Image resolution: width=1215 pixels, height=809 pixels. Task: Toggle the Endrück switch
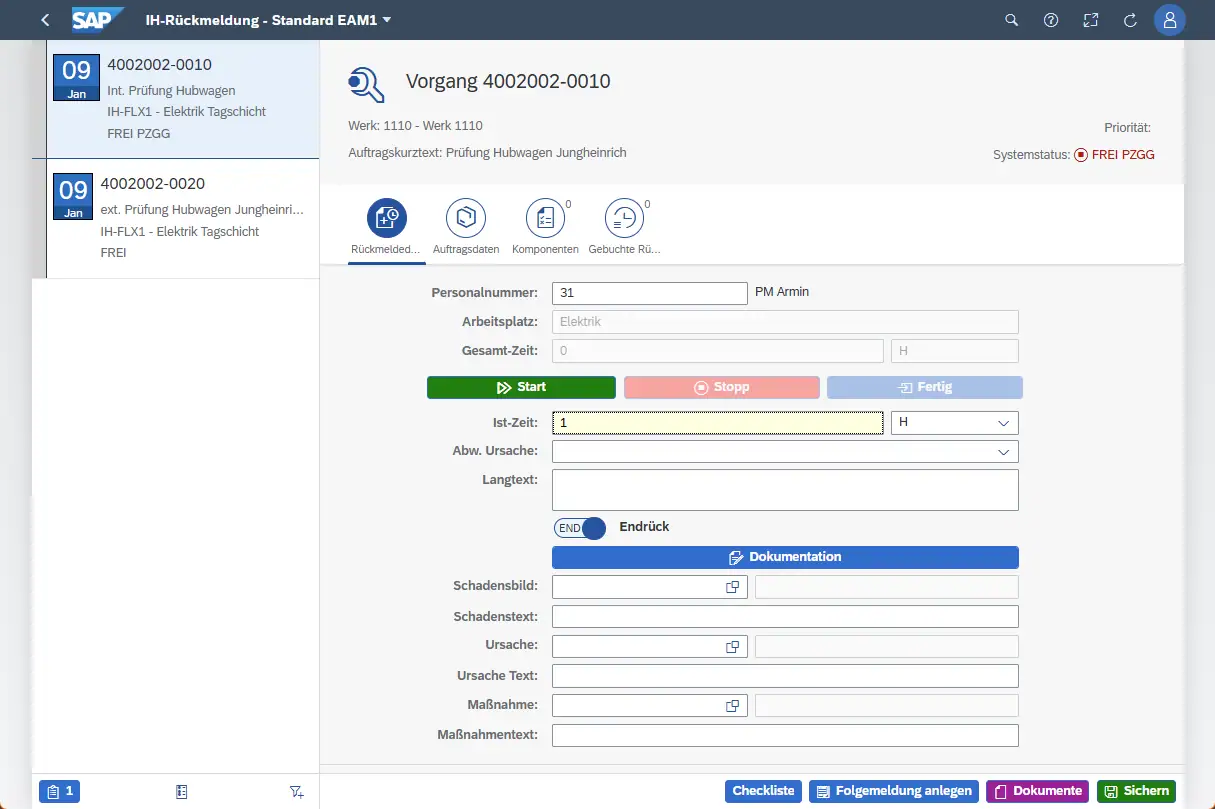pos(580,528)
